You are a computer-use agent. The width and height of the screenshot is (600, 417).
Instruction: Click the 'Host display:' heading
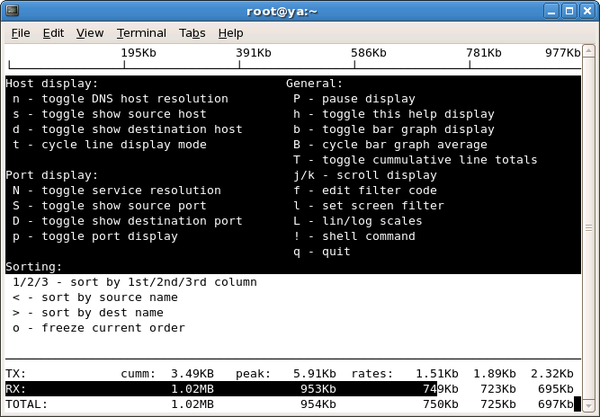pyautogui.click(x=52, y=83)
